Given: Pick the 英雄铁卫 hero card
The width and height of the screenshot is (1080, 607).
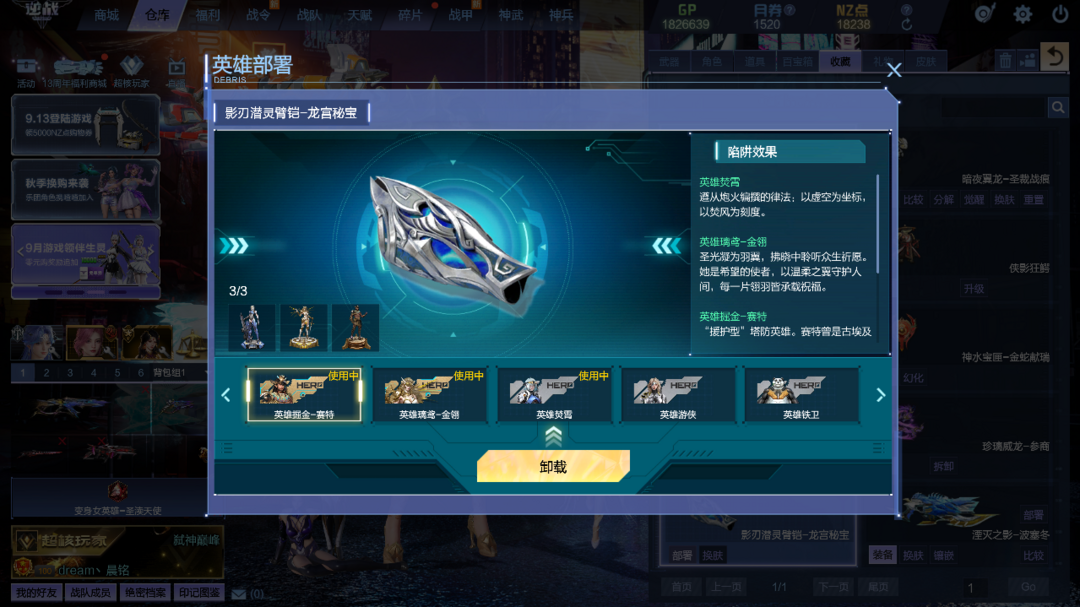Looking at the screenshot, I should (x=801, y=394).
